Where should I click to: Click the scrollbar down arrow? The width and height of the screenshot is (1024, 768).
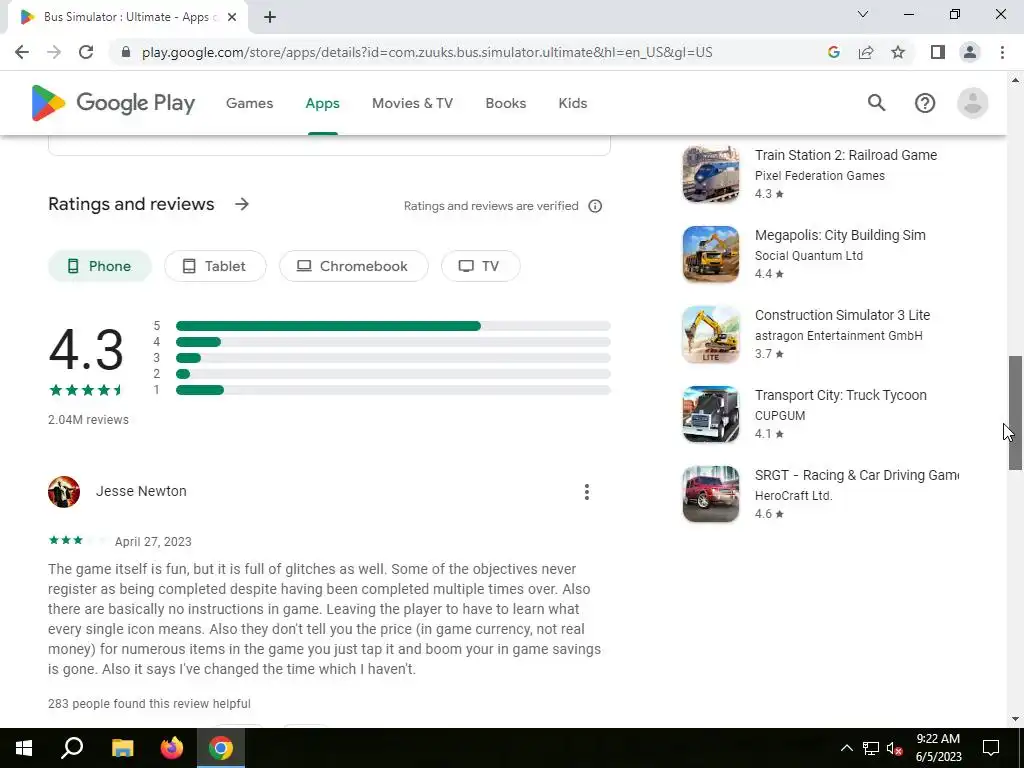[1015, 720]
